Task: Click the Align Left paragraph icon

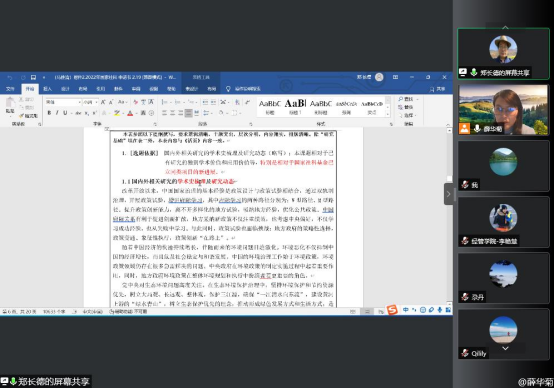Action: pos(164,113)
